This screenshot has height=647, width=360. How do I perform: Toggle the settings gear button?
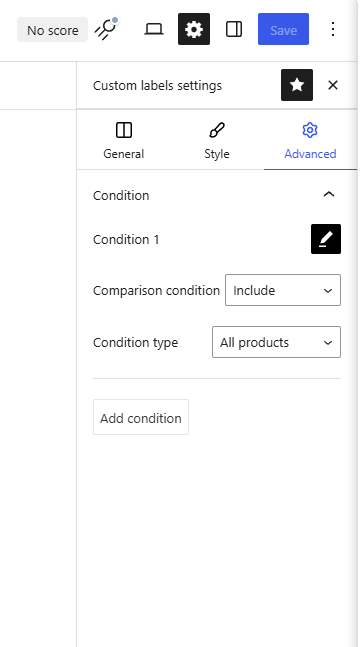pyautogui.click(x=194, y=29)
